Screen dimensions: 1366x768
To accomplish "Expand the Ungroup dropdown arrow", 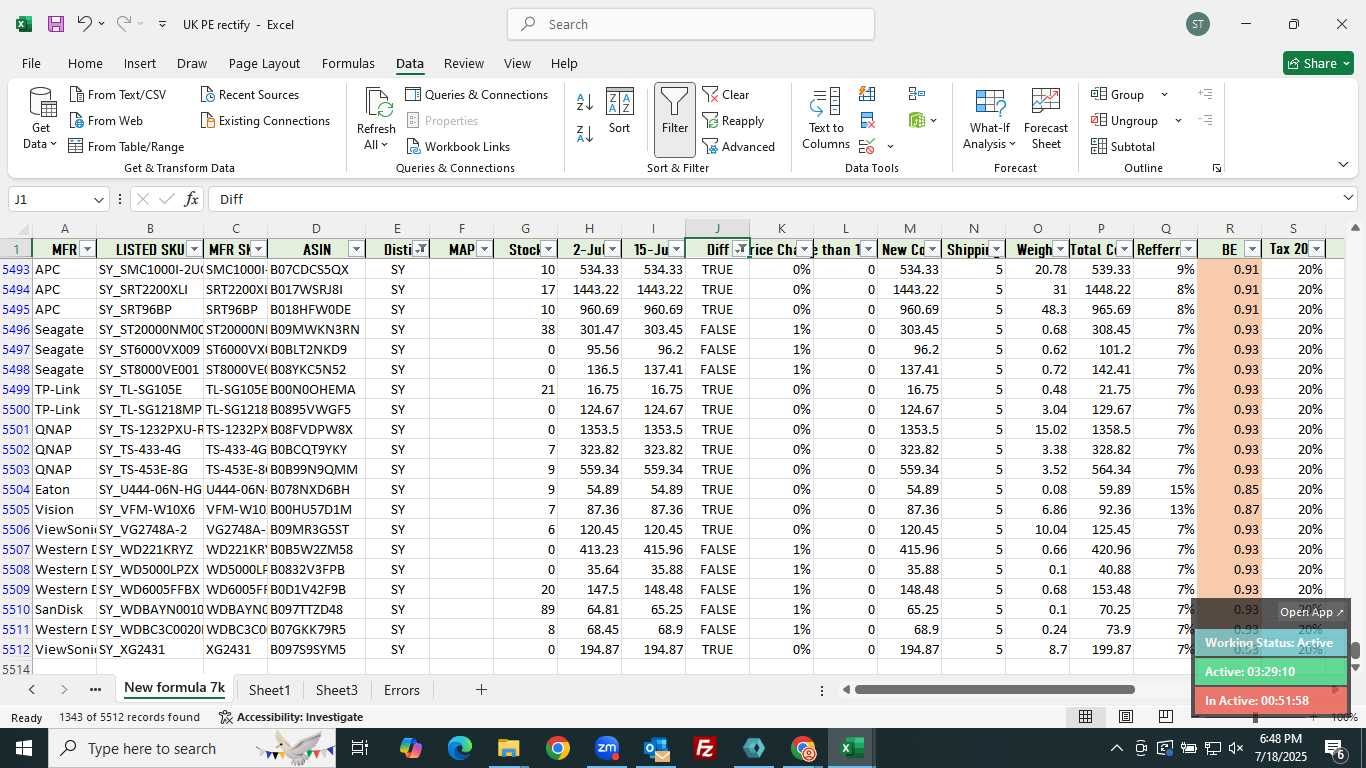I will pyautogui.click(x=1178, y=121).
